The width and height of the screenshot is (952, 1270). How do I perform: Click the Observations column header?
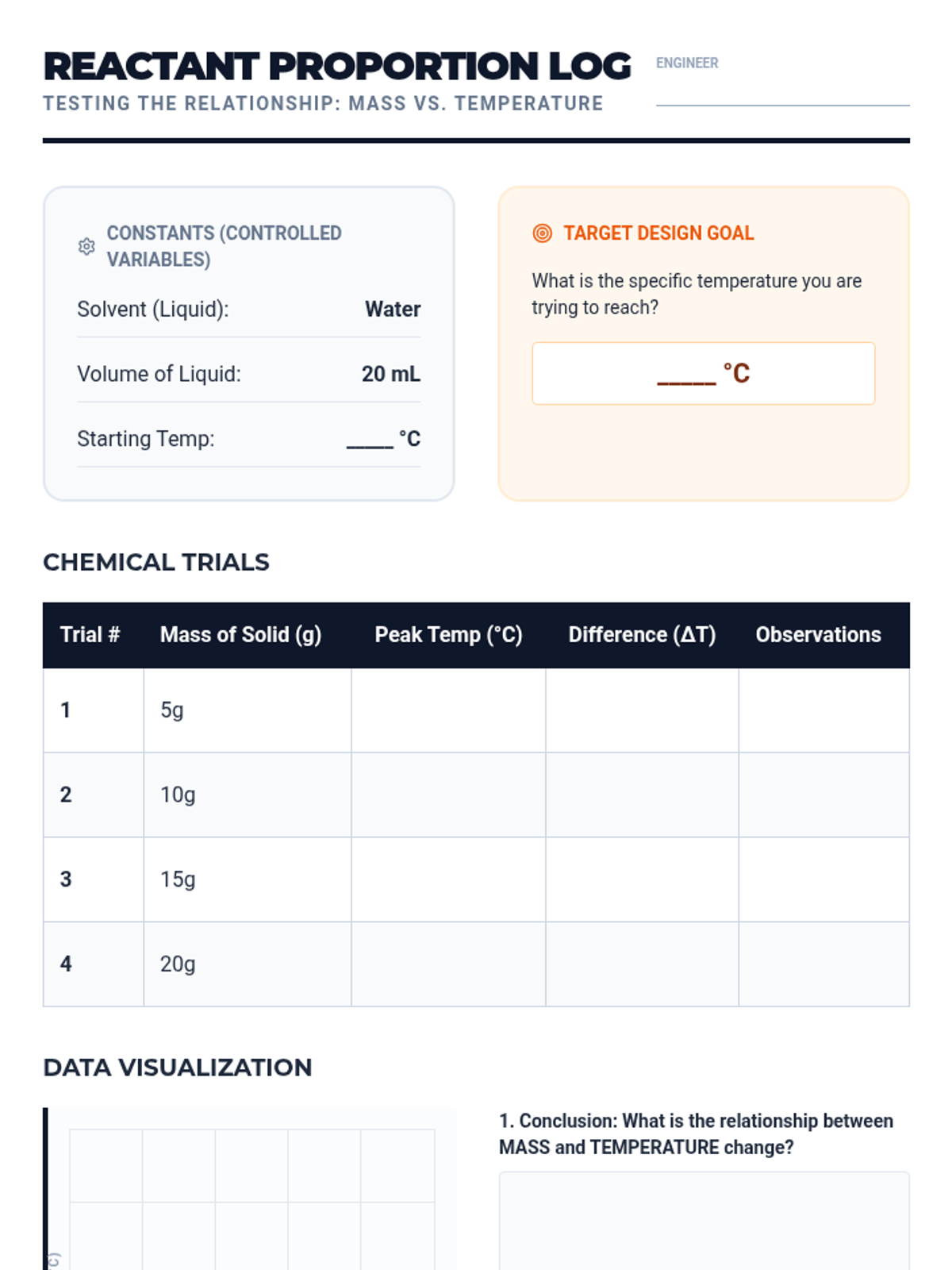818,635
